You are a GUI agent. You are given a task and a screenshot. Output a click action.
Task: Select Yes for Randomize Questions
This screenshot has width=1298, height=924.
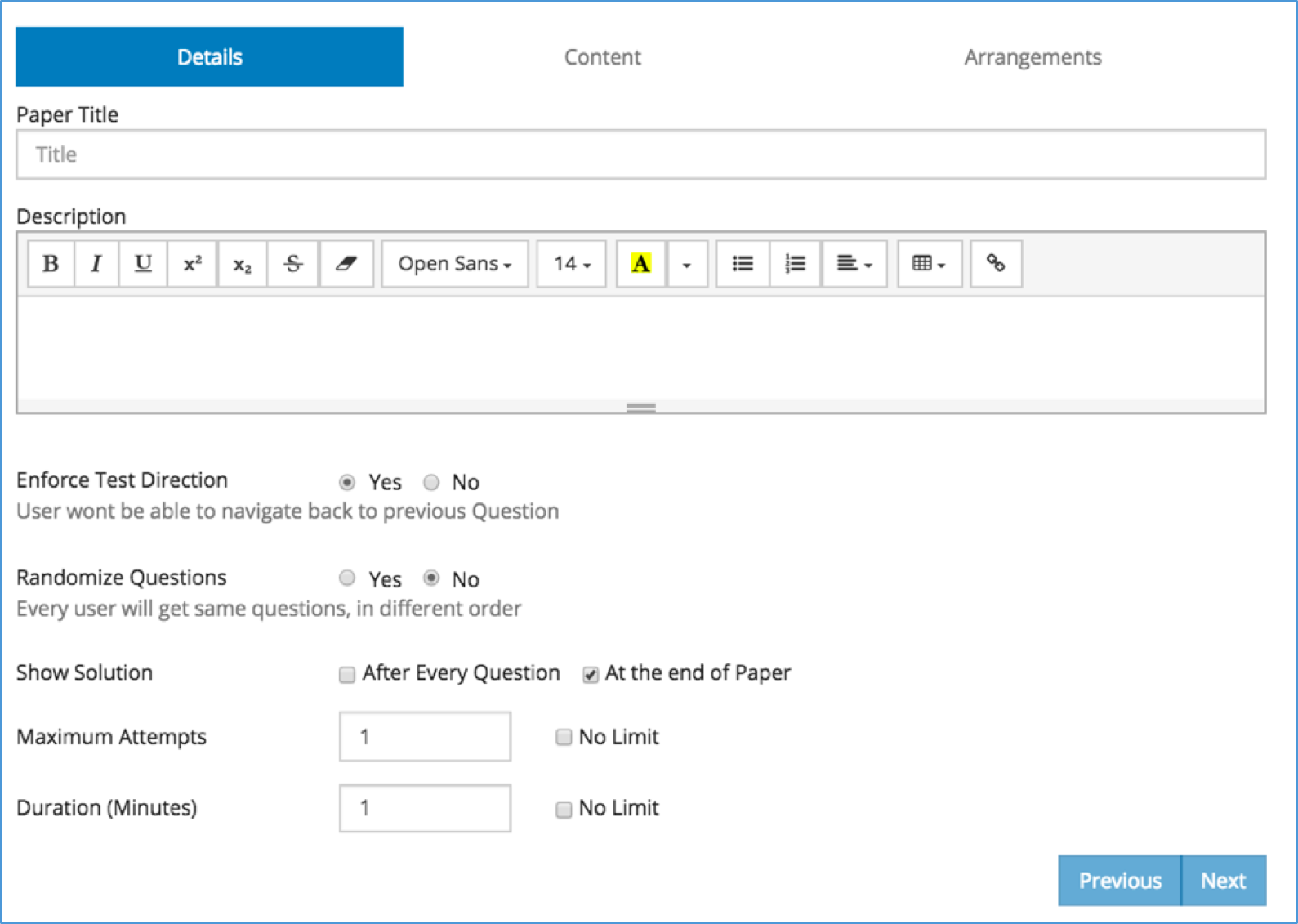[347, 578]
